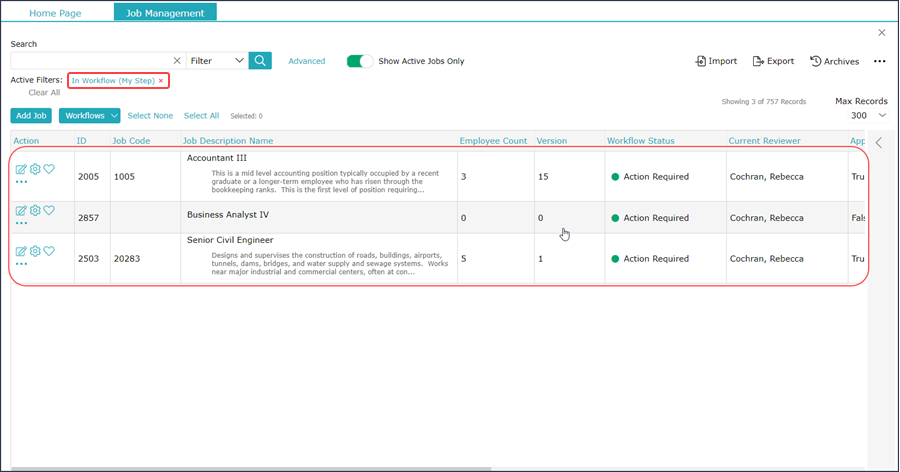
Task: Toggle Show Active Jobs Only switch
Action: coord(359,61)
